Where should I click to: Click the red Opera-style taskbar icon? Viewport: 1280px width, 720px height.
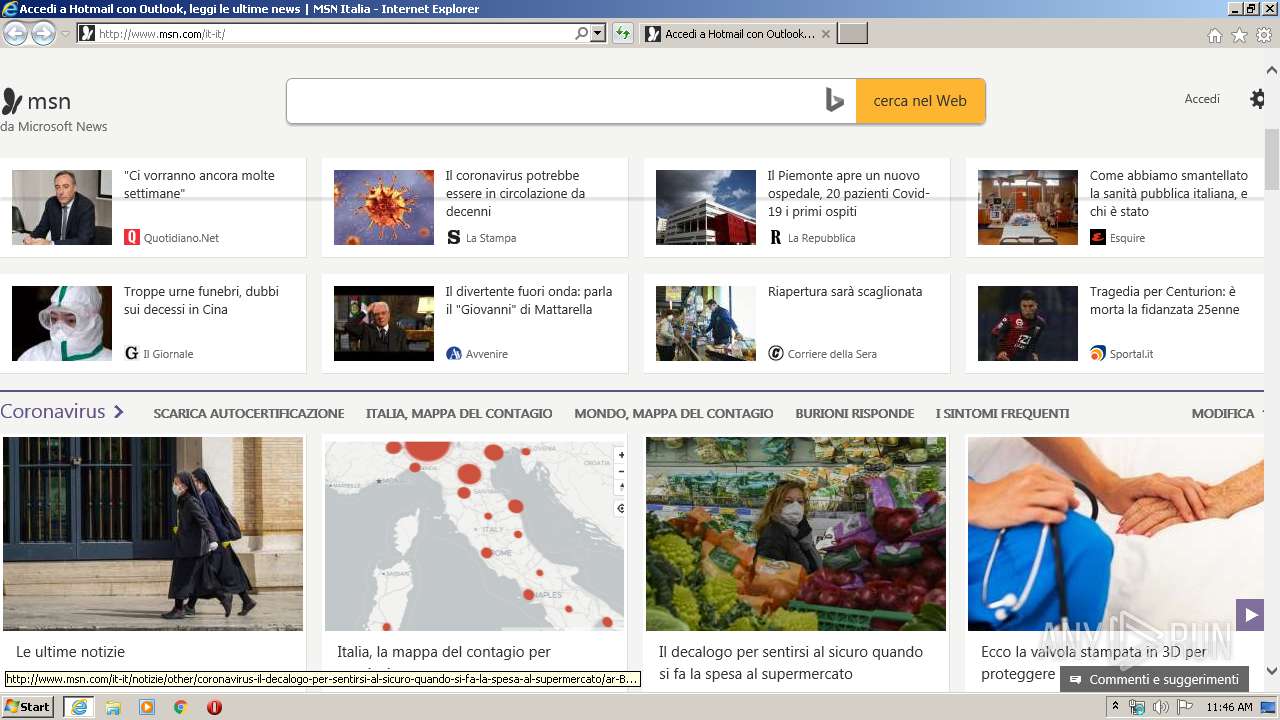[214, 707]
